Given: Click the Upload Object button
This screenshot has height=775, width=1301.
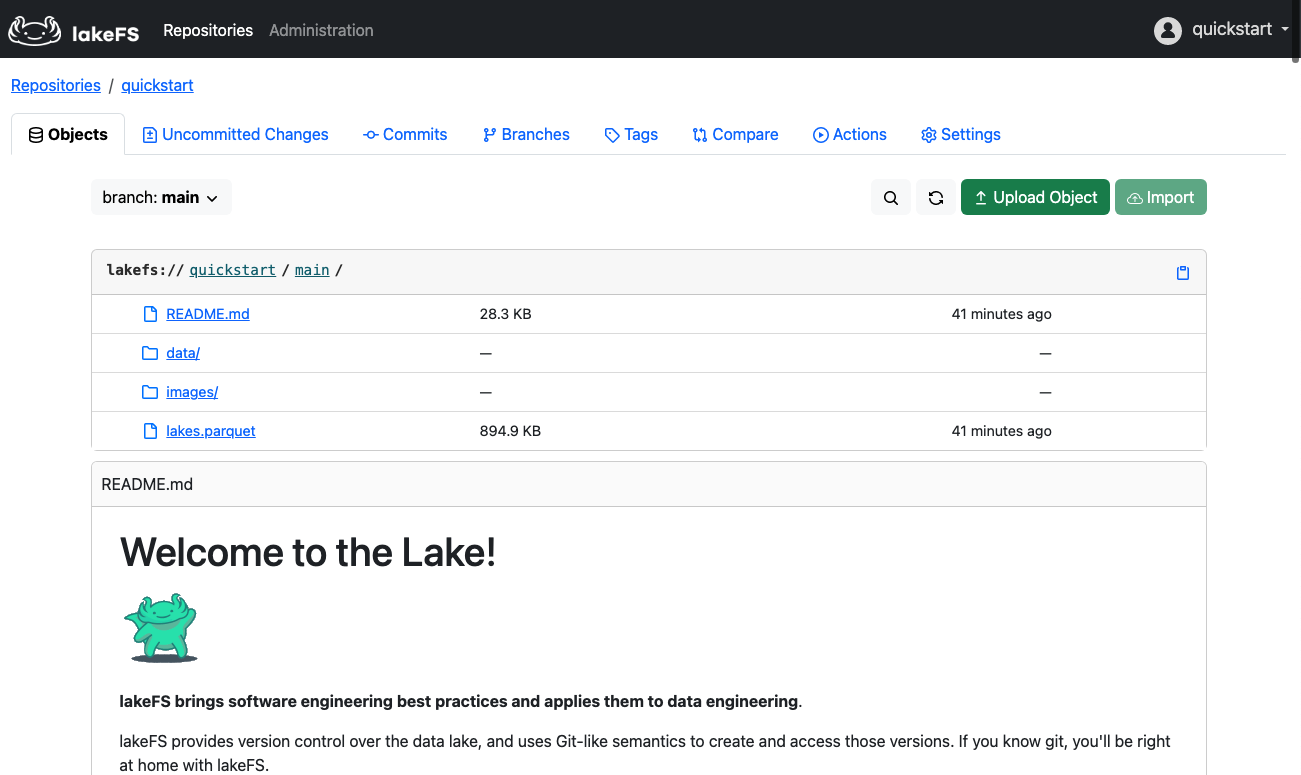Looking at the screenshot, I should tap(1035, 197).
